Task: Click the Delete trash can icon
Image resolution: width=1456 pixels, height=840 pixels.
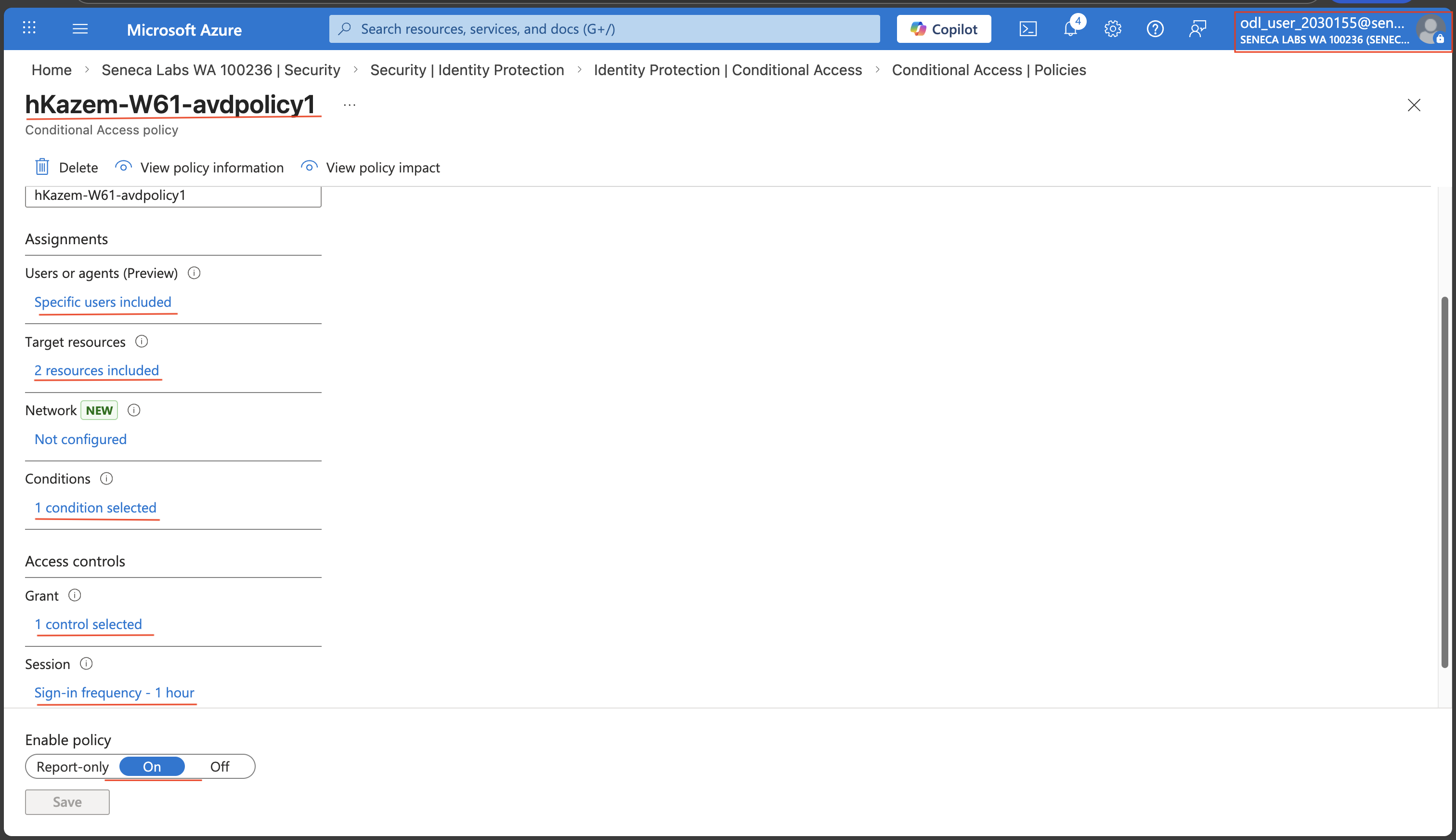Action: 42,167
